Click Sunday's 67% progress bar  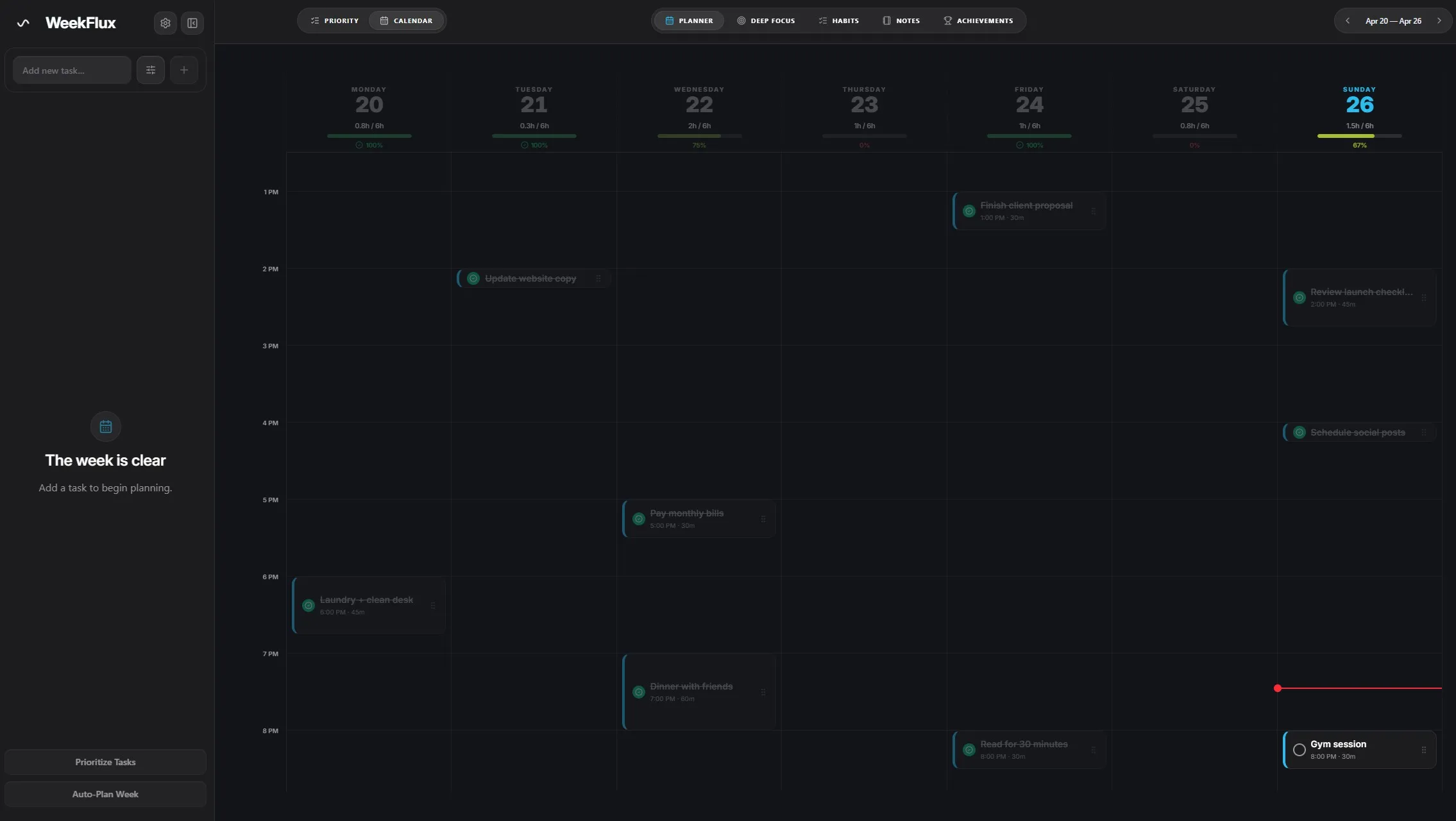click(x=1359, y=135)
